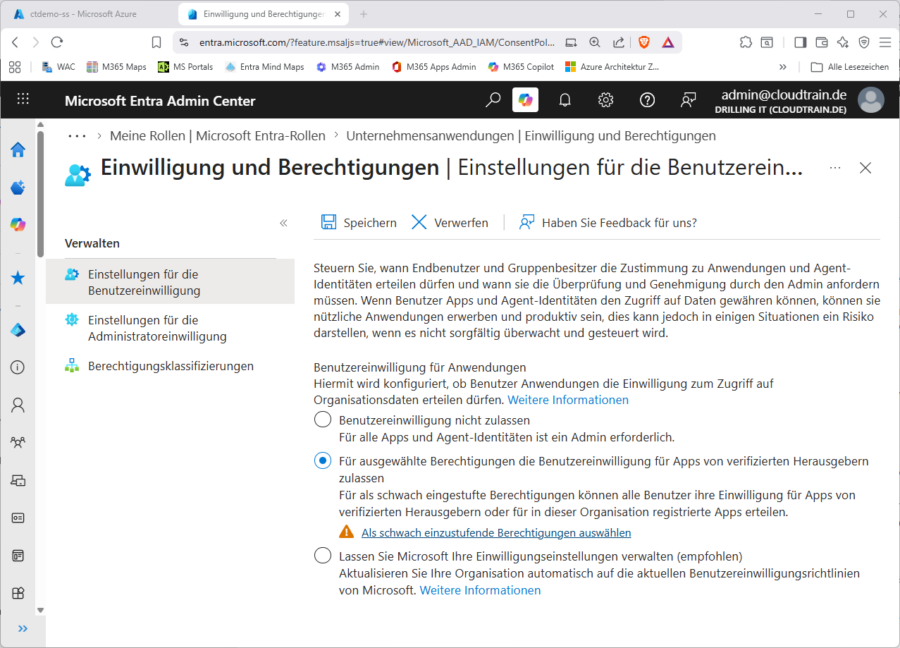
Task: Open M365 Maps bookmark
Action: point(116,67)
